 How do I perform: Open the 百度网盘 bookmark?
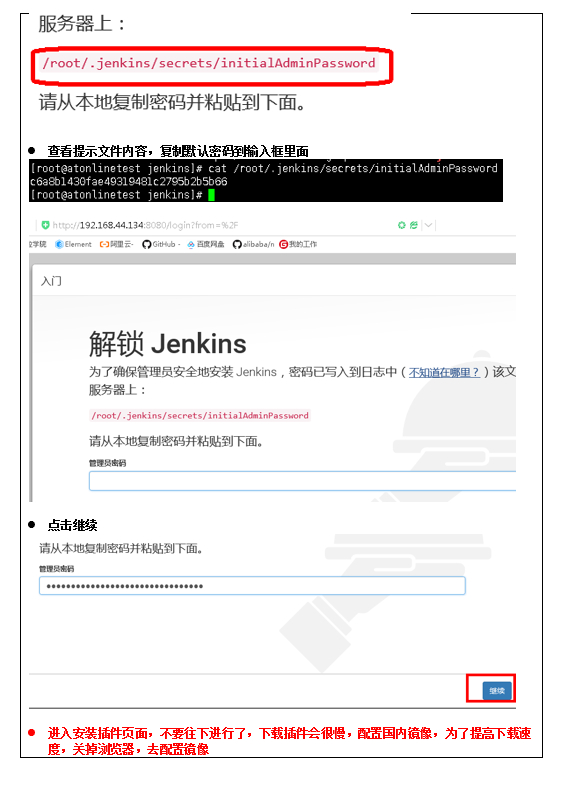[205, 244]
